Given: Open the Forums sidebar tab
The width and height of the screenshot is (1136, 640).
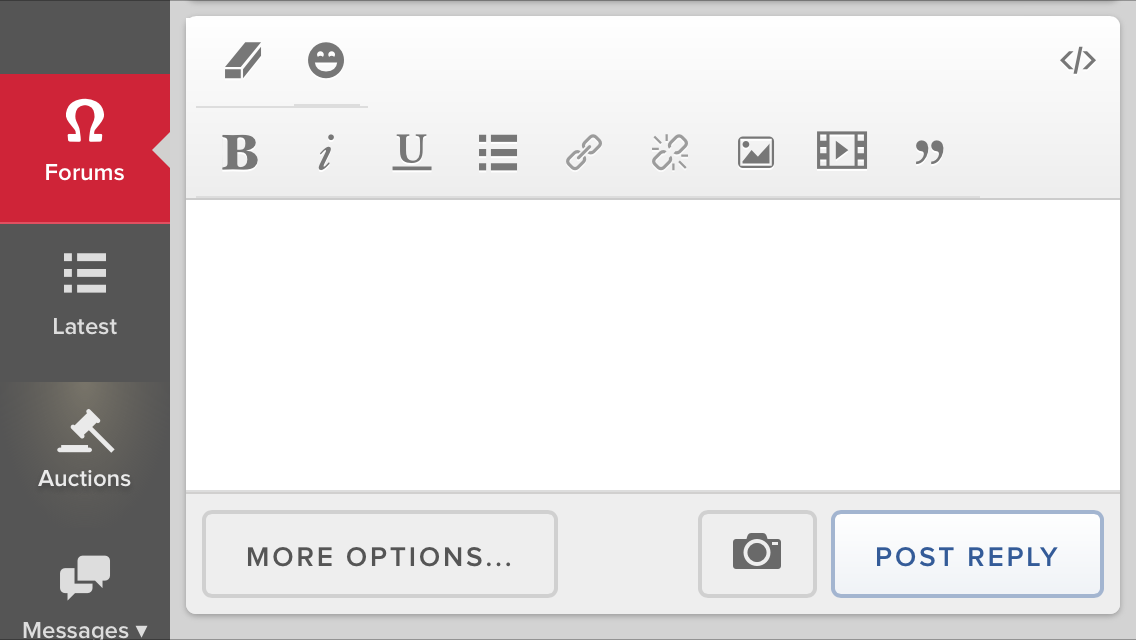Looking at the screenshot, I should tap(85, 147).
